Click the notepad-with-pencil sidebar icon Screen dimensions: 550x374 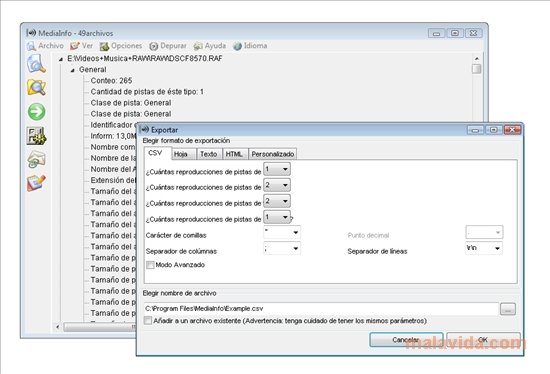[36, 183]
